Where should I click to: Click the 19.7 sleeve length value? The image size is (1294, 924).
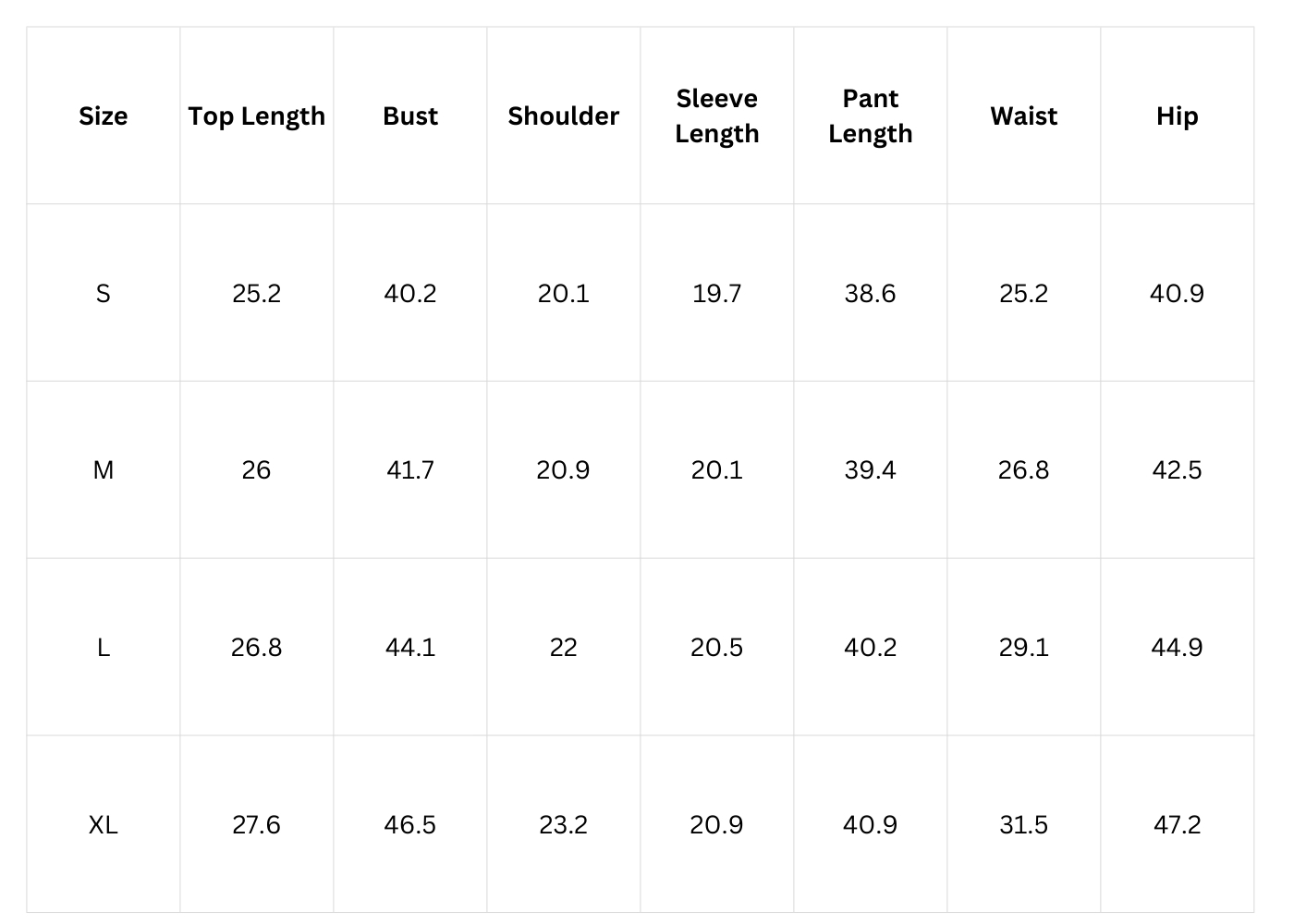pyautogui.click(x=716, y=294)
